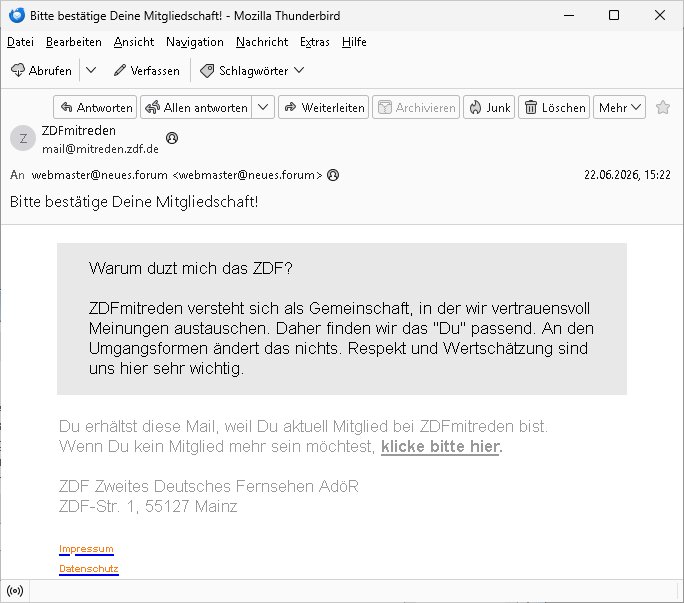Click sender name ZDFmitreden
The image size is (684, 603).
click(79, 130)
